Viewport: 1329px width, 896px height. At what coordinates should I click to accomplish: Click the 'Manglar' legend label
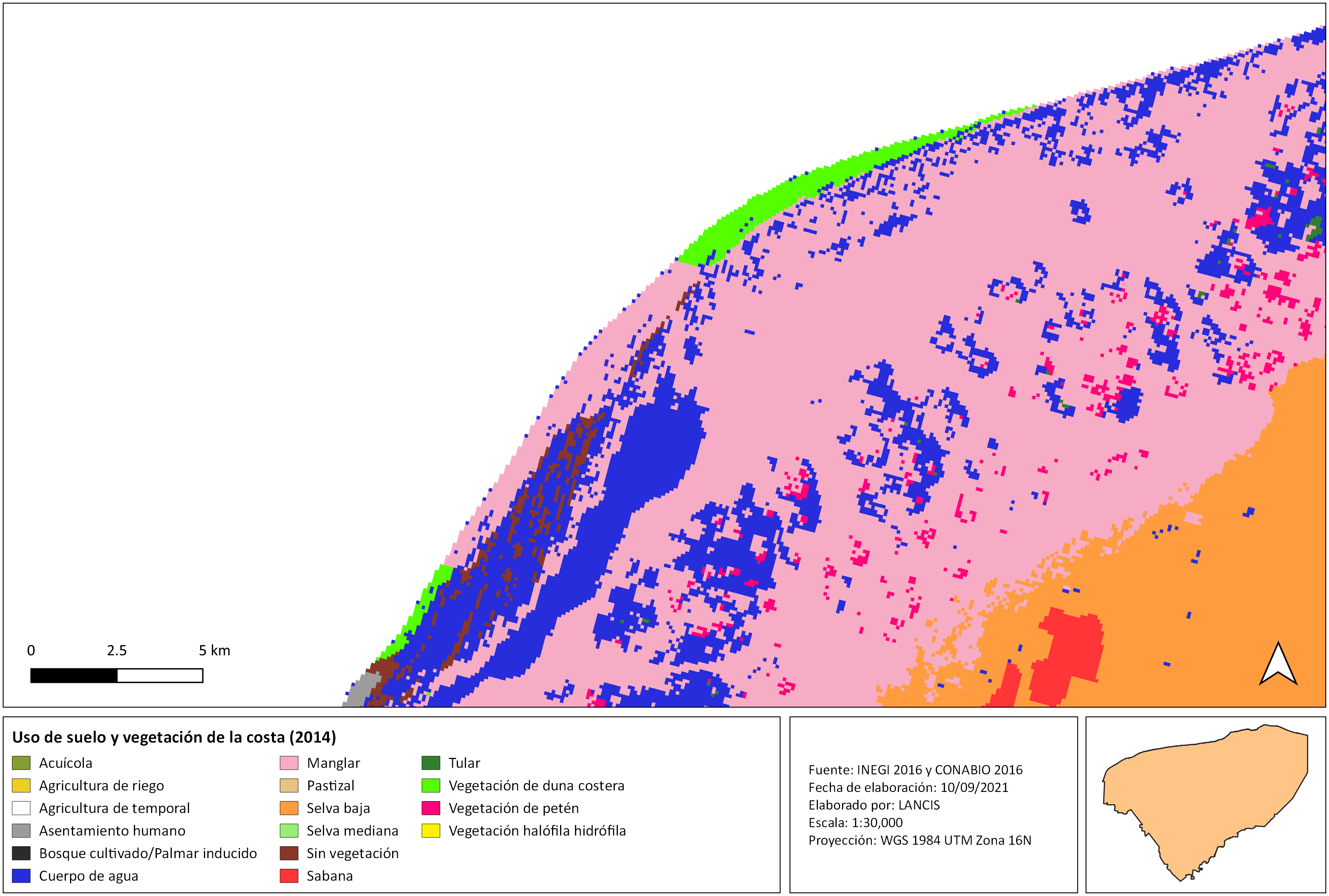pyautogui.click(x=333, y=763)
